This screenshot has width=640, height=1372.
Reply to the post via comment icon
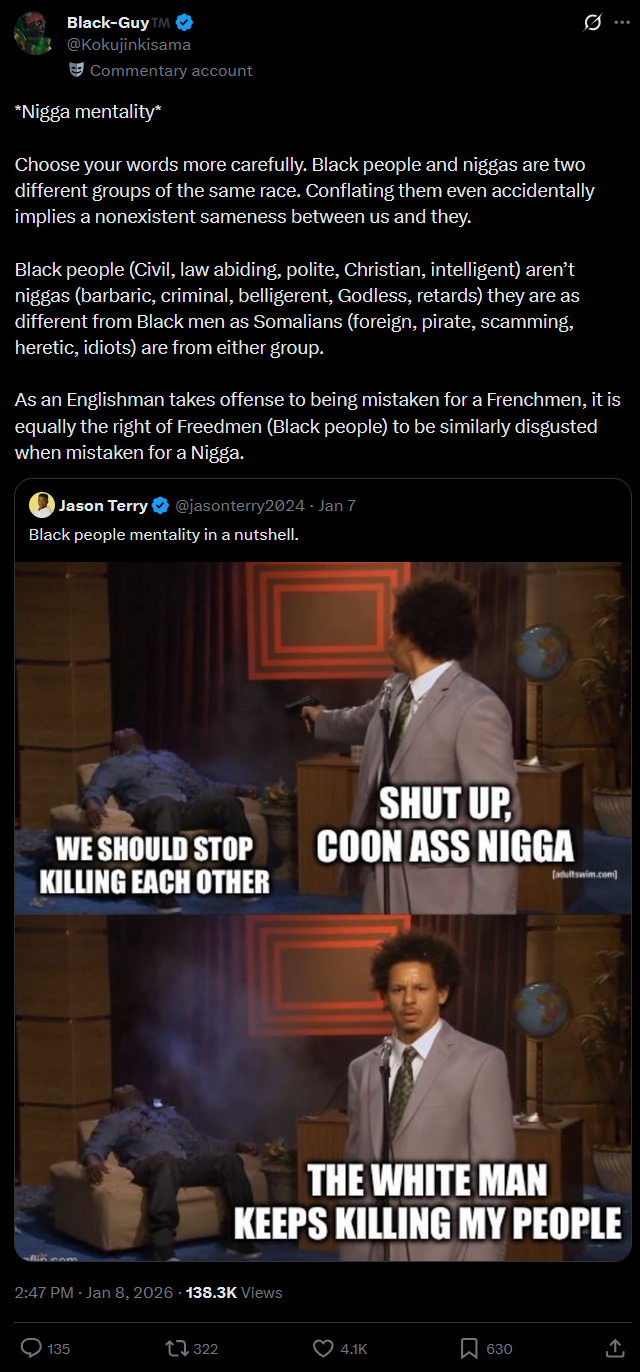(x=32, y=1348)
